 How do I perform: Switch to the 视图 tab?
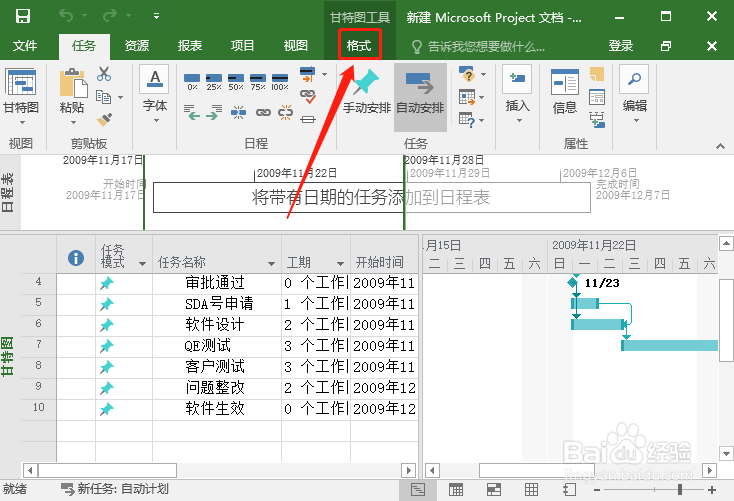click(295, 46)
